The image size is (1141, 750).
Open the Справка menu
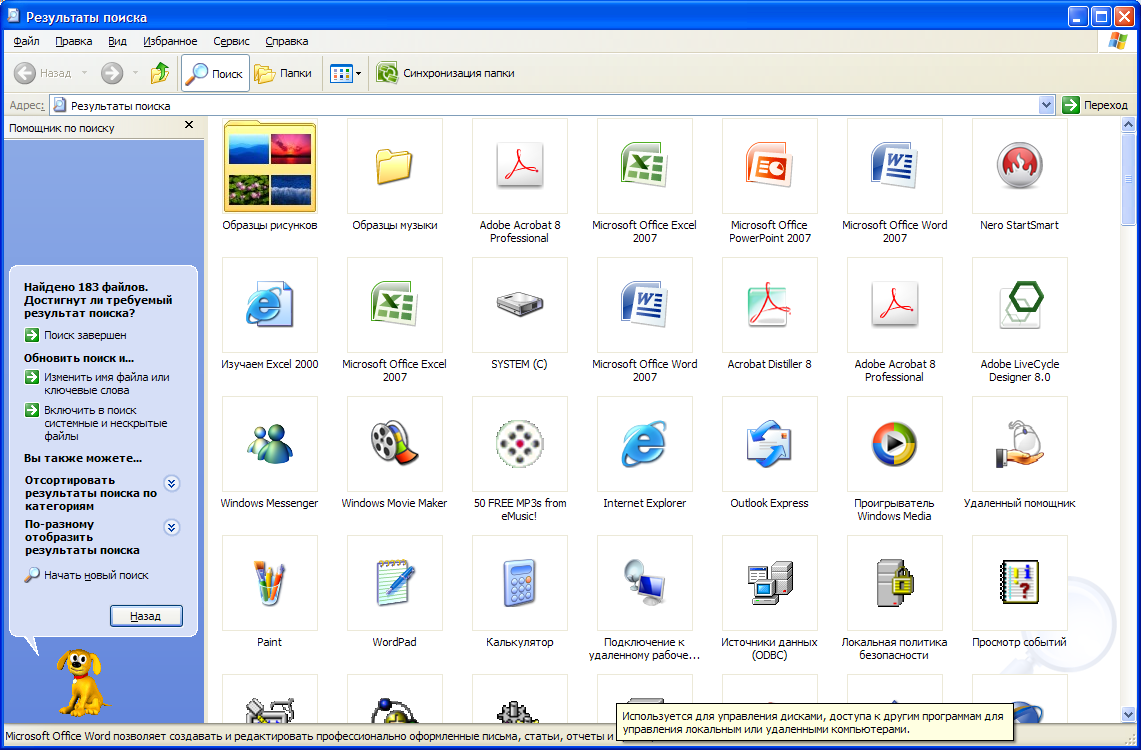pos(287,41)
